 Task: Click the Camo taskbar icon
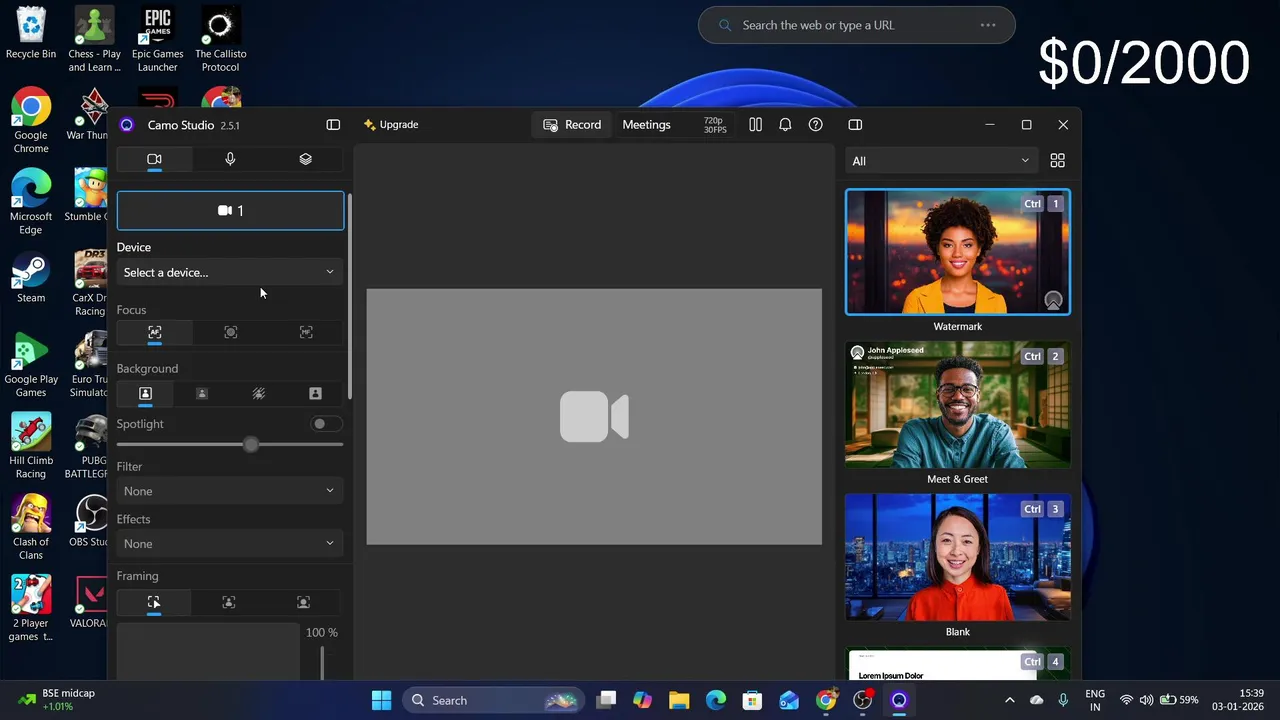point(899,700)
